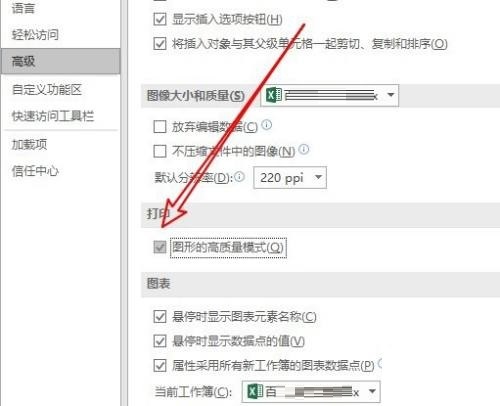The height and width of the screenshot is (406, 500).
Task: Select 加载项 in options list
Action: (29, 144)
